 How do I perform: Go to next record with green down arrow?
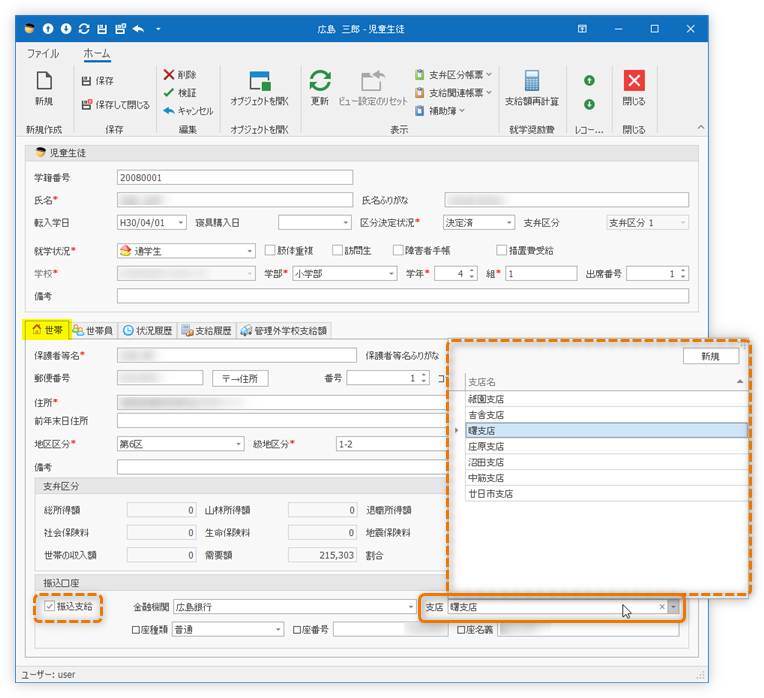589,104
